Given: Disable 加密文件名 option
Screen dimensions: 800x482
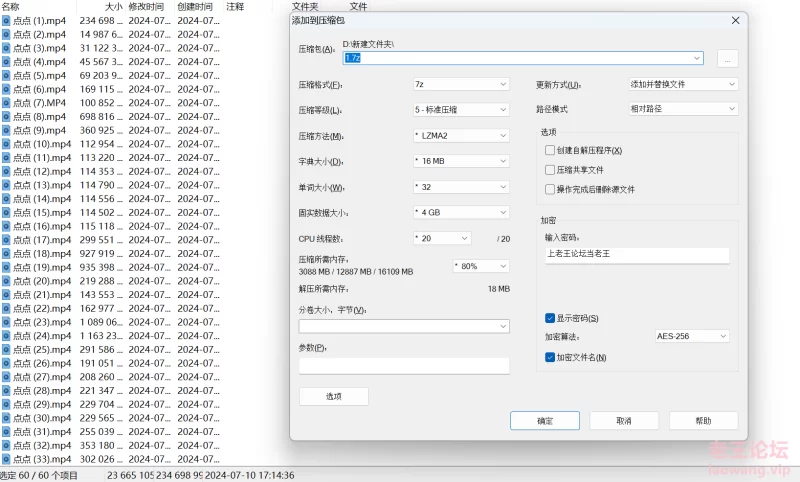Looking at the screenshot, I should tap(550, 357).
